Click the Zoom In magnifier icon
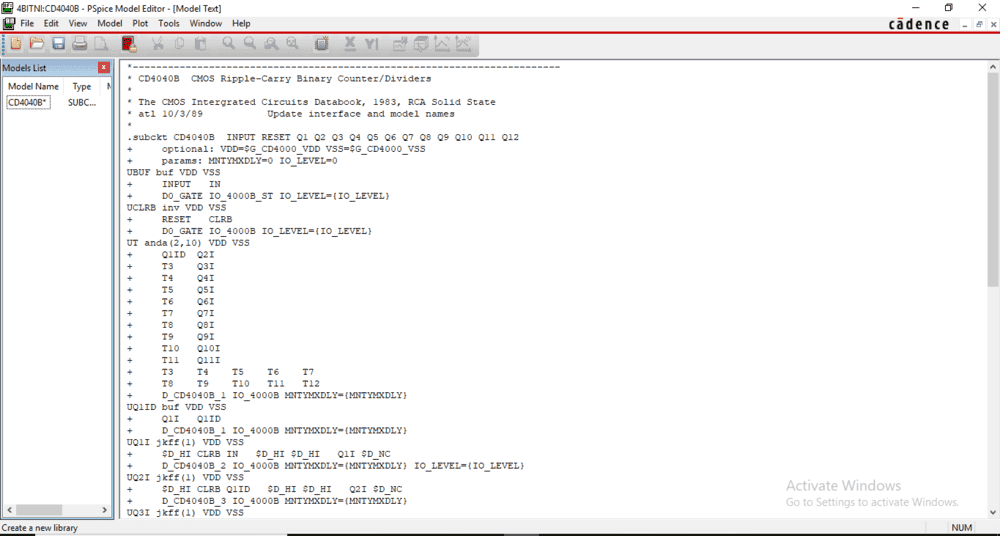This screenshot has height=536, width=1000. coord(229,43)
